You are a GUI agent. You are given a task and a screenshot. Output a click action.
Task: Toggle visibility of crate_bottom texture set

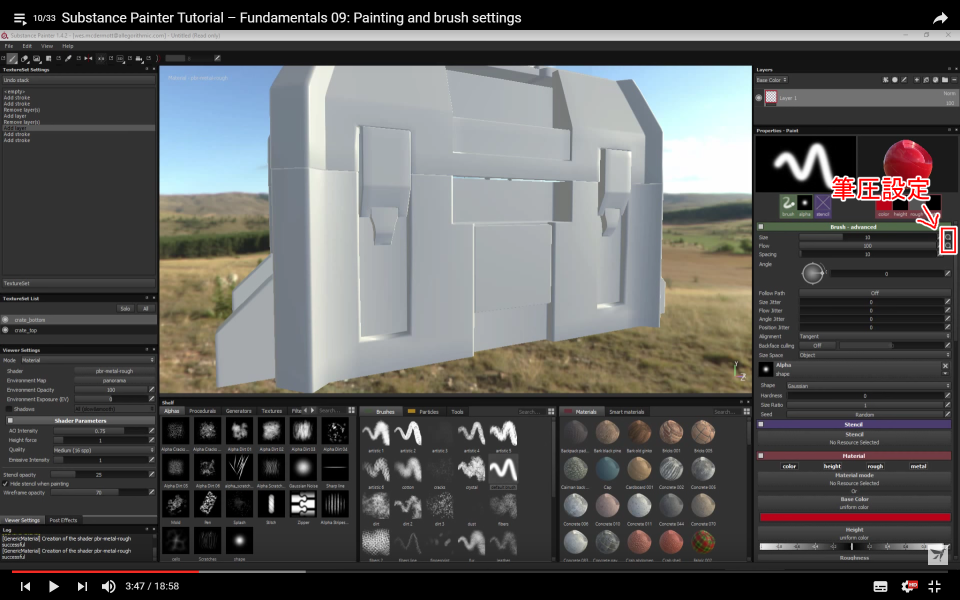click(6, 320)
